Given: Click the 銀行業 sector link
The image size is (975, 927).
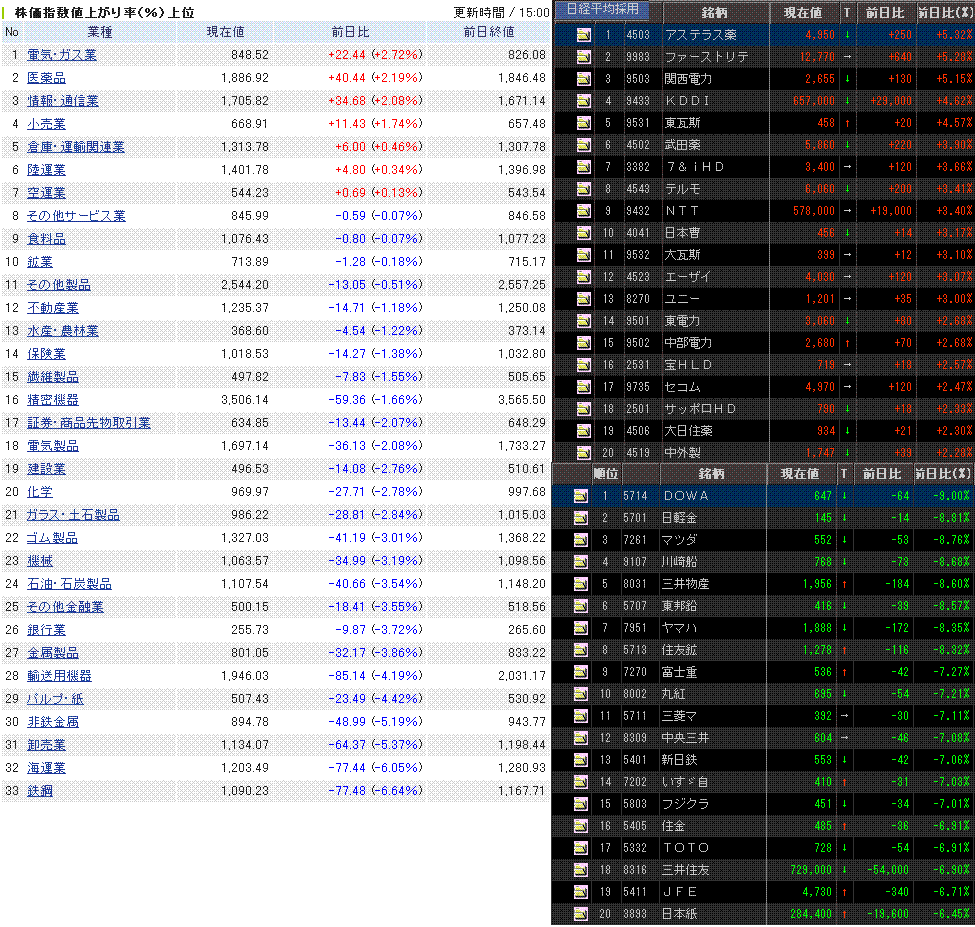Looking at the screenshot, I should 46,630.
